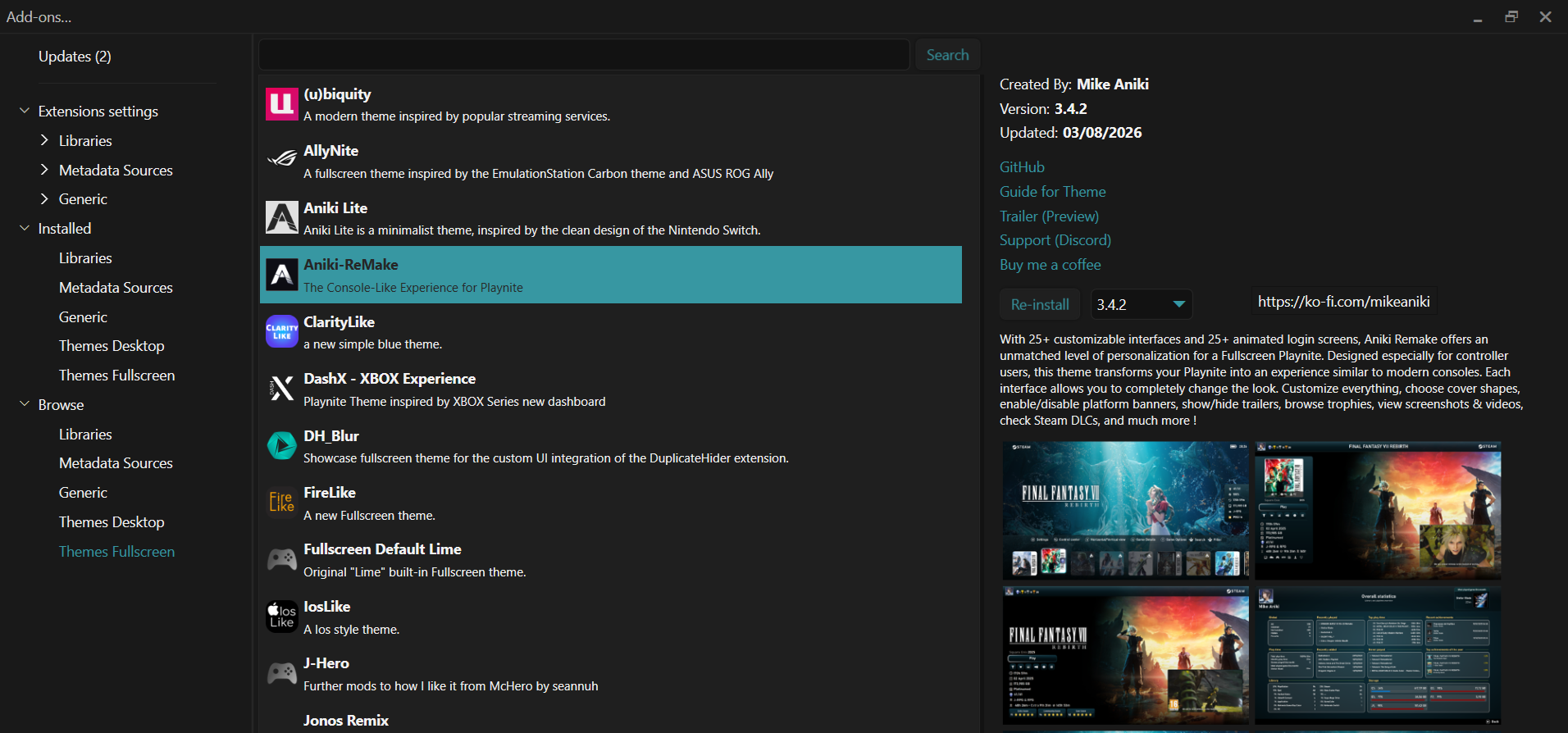Select the Aniki Lite theme title
The width and height of the screenshot is (1568, 733).
click(x=335, y=208)
